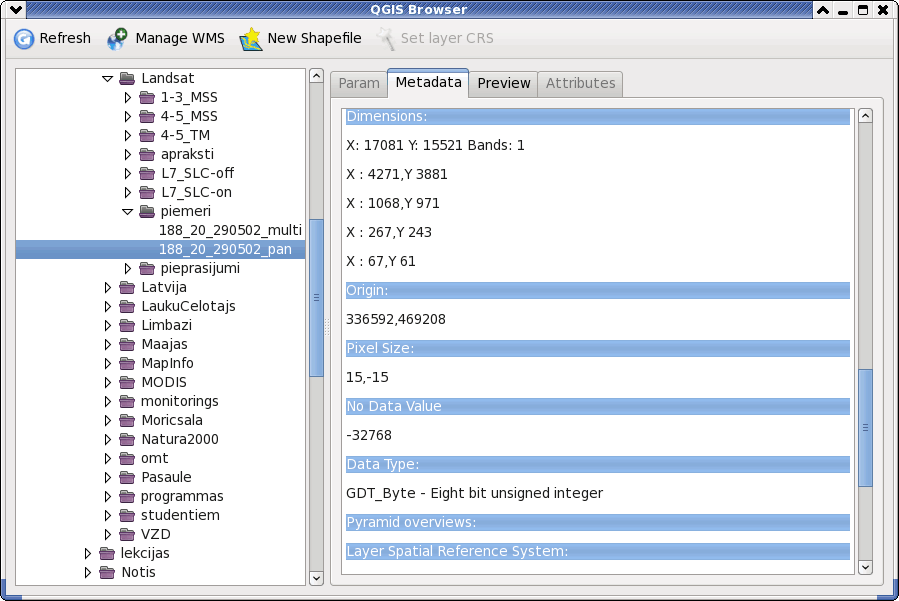
Task: Click the tree panel scrollbar handle
Action: 316,298
